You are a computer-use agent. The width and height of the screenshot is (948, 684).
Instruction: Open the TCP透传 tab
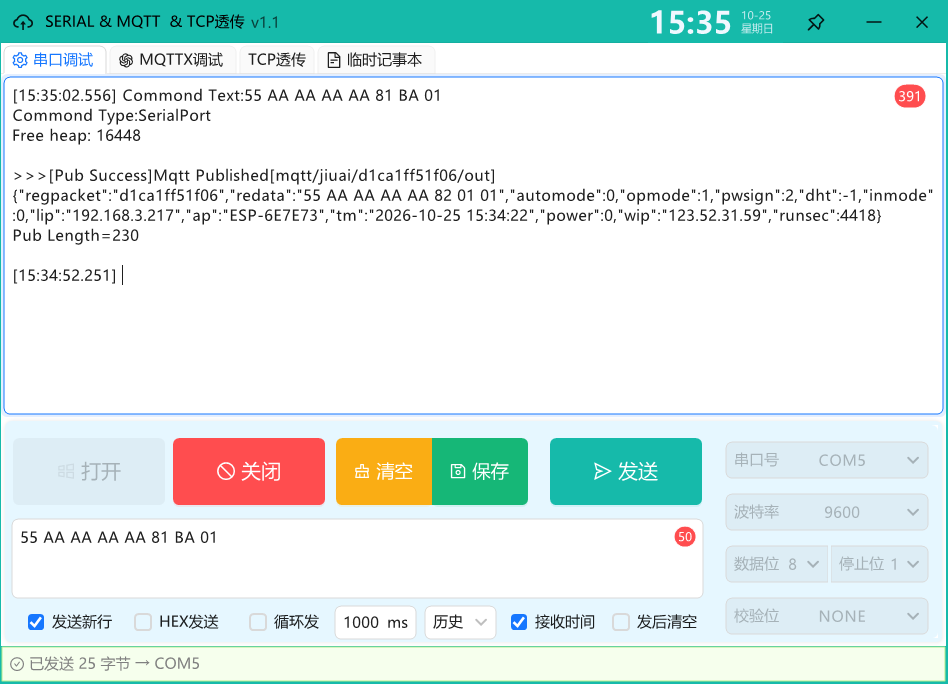pyautogui.click(x=277, y=60)
